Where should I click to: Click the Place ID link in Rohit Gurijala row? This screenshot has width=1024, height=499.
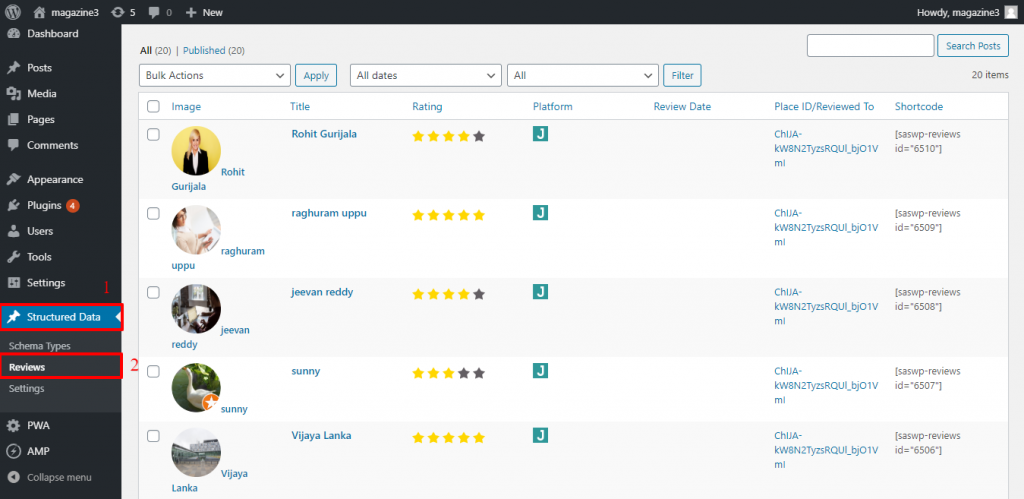point(826,148)
